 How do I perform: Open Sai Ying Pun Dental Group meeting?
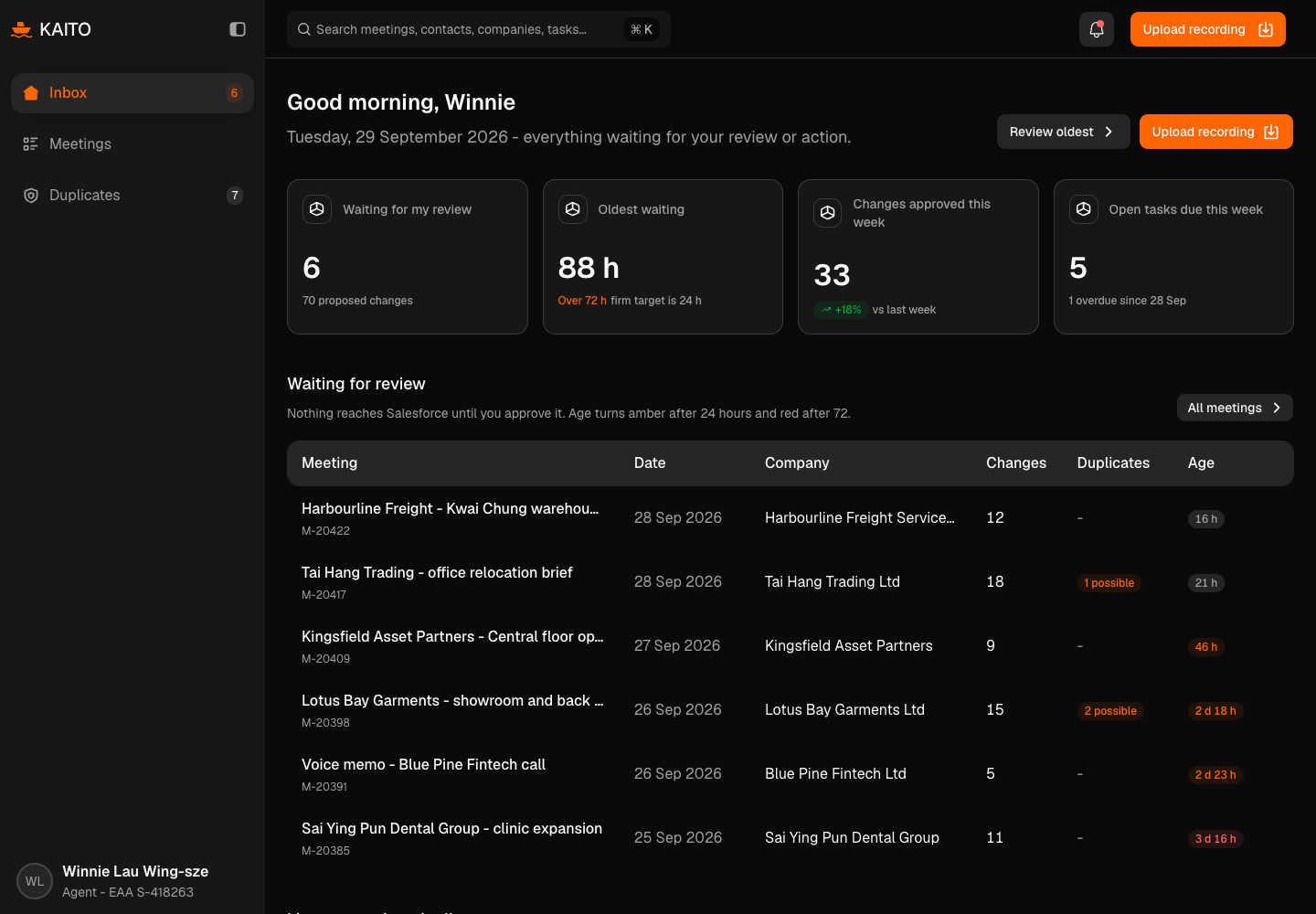tap(791, 838)
